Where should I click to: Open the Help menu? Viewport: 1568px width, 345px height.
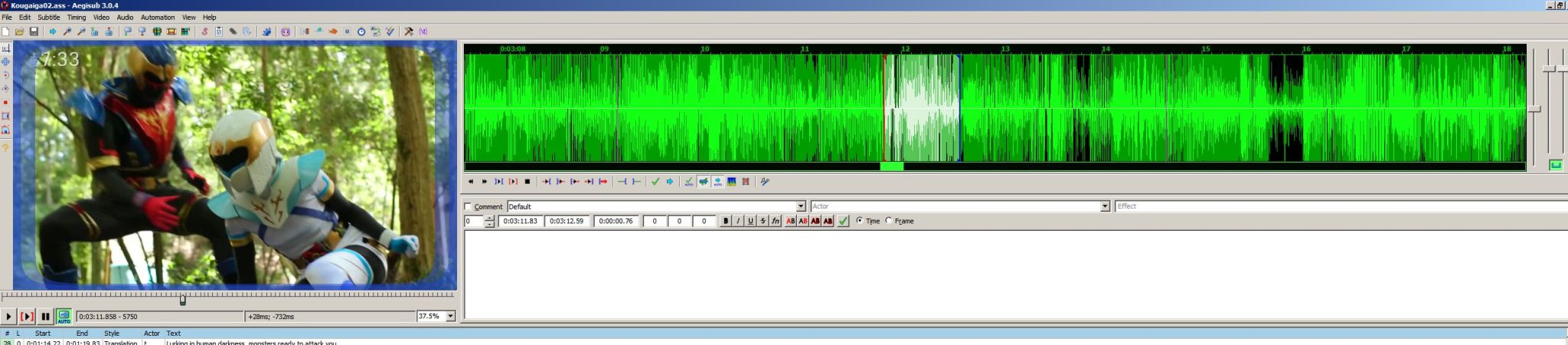pos(209,17)
